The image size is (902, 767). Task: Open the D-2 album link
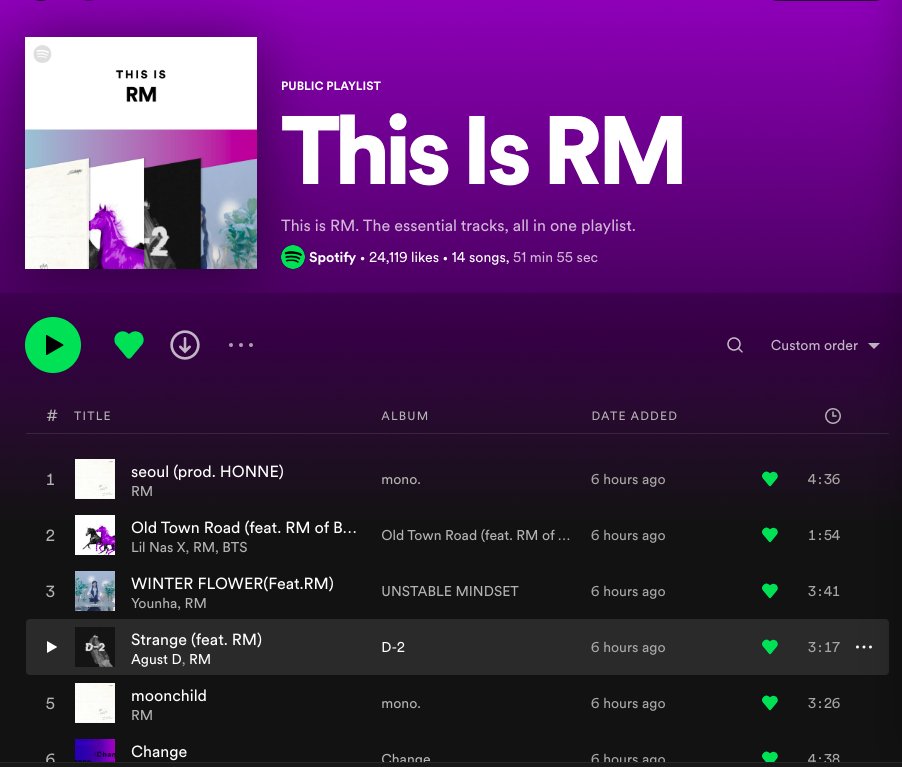393,647
